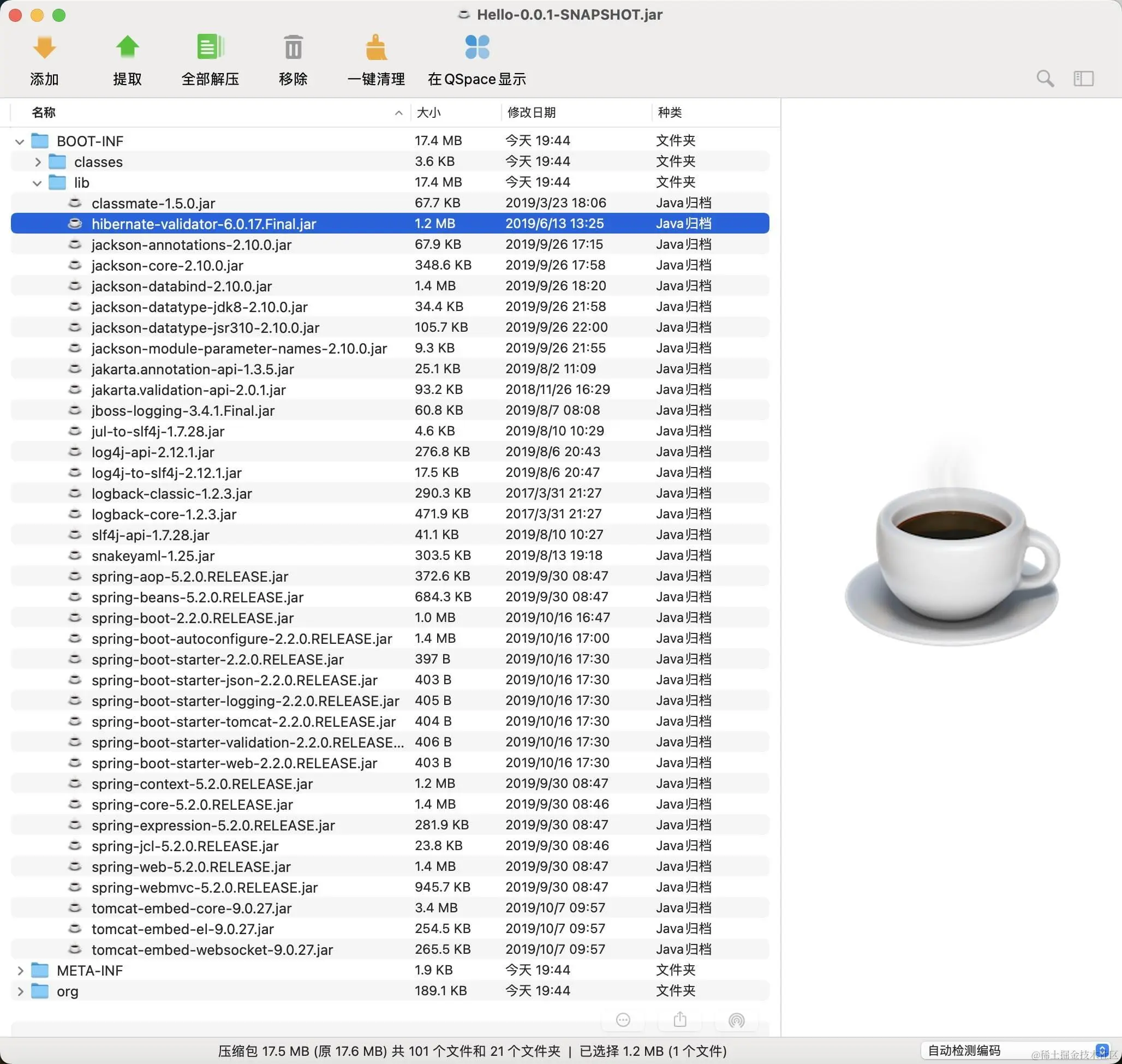Open the search magnifier icon
The image size is (1122, 1064).
pyautogui.click(x=1045, y=78)
